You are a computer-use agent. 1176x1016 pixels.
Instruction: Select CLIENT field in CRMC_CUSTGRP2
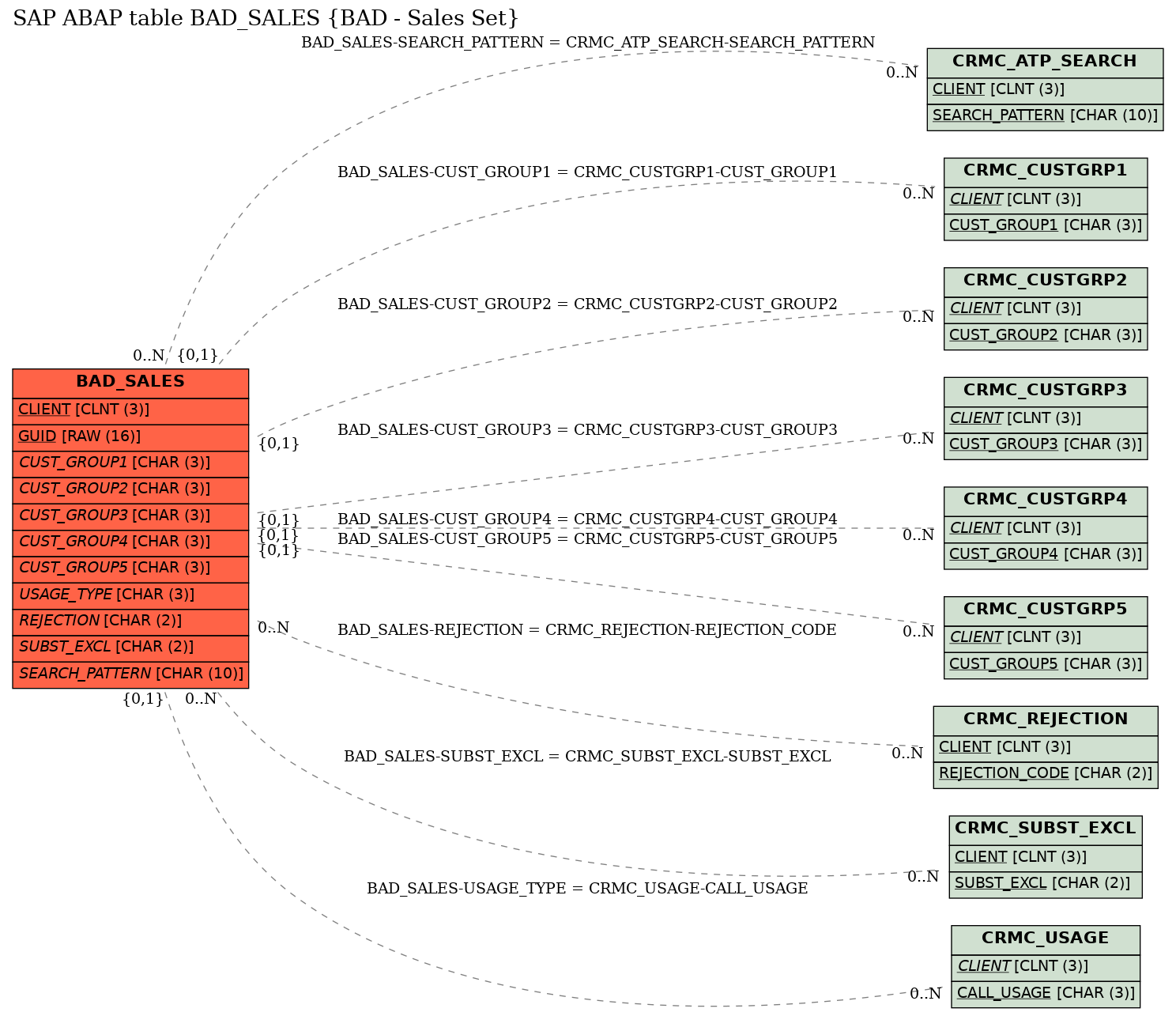pos(1046,309)
